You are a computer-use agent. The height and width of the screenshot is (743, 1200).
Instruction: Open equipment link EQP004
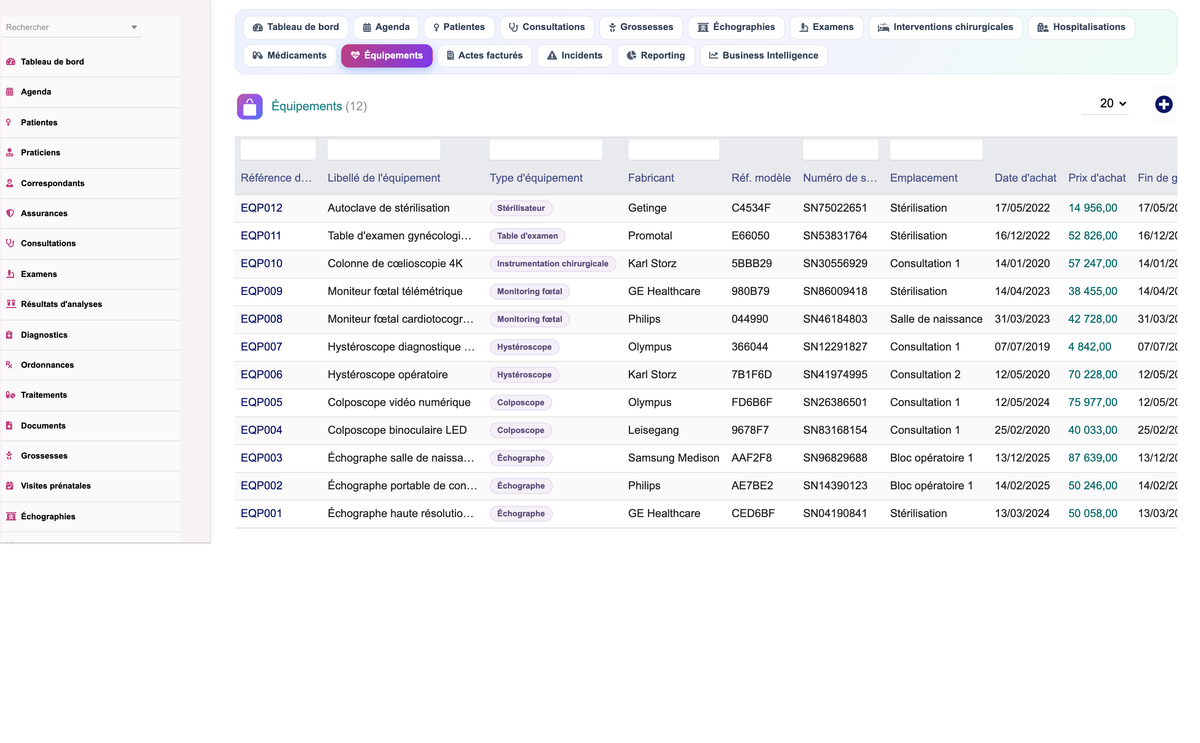pos(262,430)
